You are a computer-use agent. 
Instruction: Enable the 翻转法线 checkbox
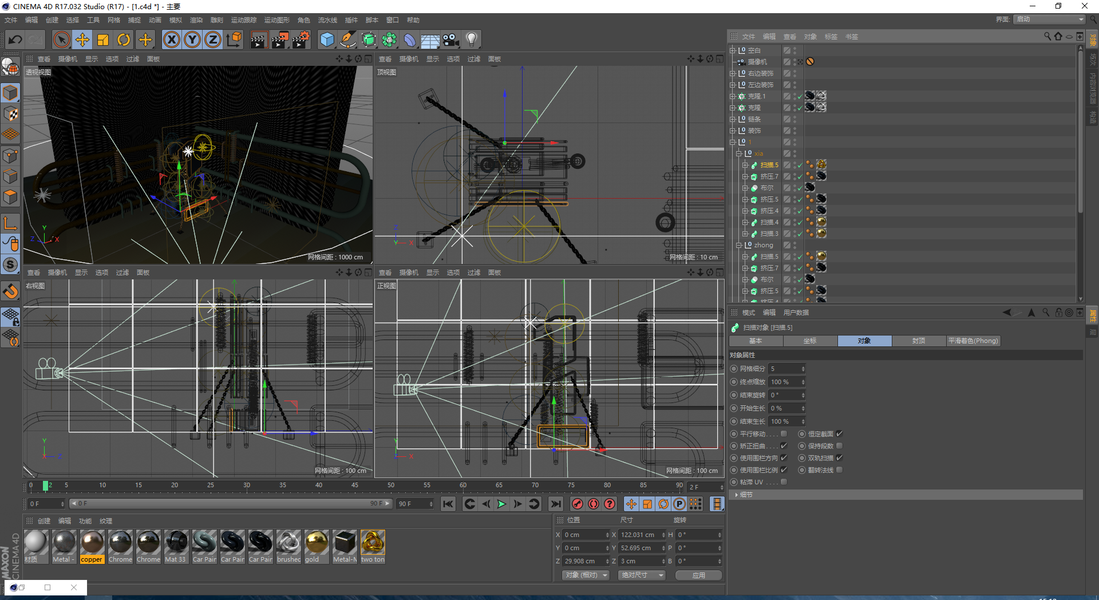click(x=839, y=470)
